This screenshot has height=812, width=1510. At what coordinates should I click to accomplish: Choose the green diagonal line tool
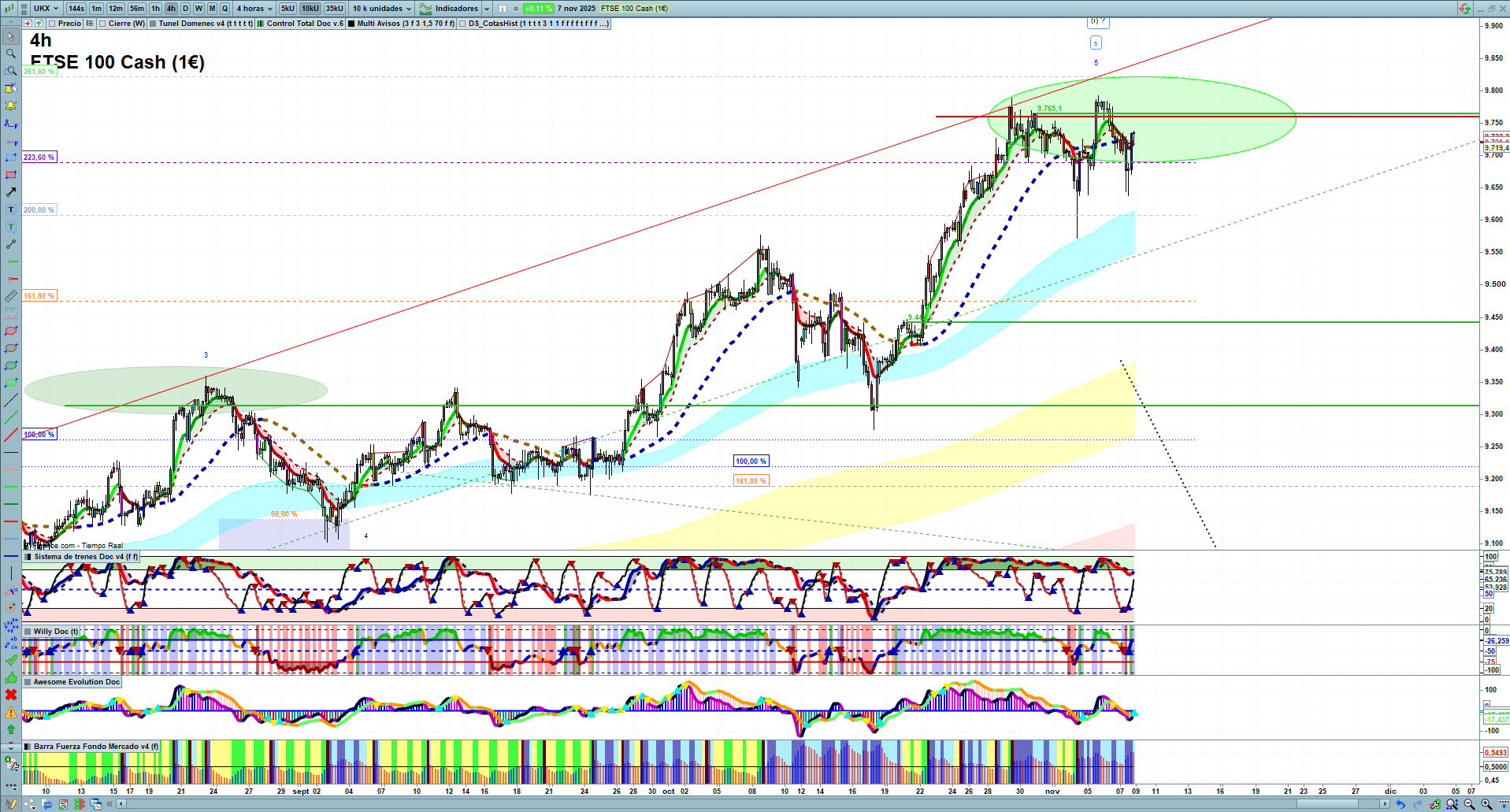tap(11, 417)
